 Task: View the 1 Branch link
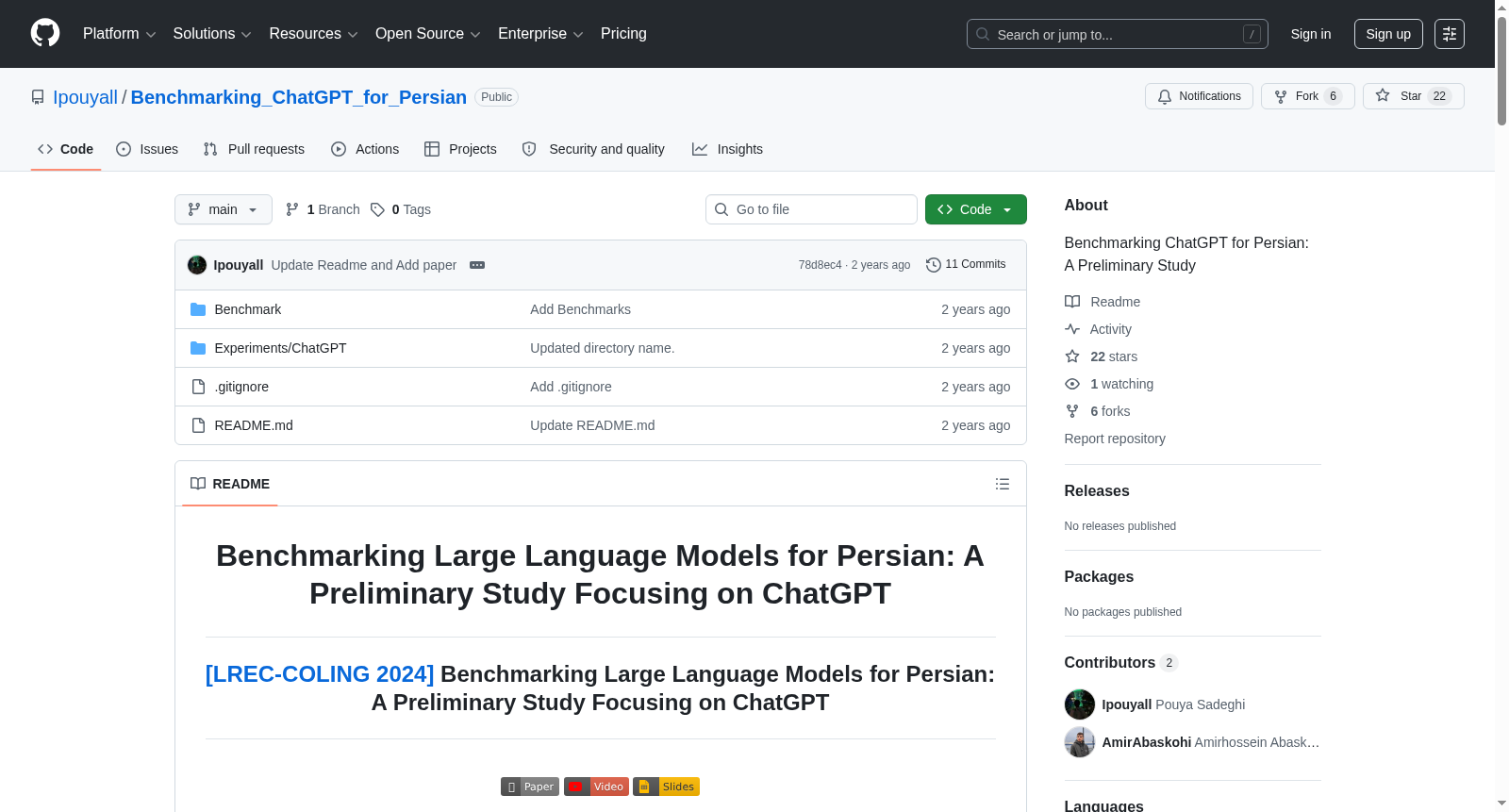(x=323, y=209)
